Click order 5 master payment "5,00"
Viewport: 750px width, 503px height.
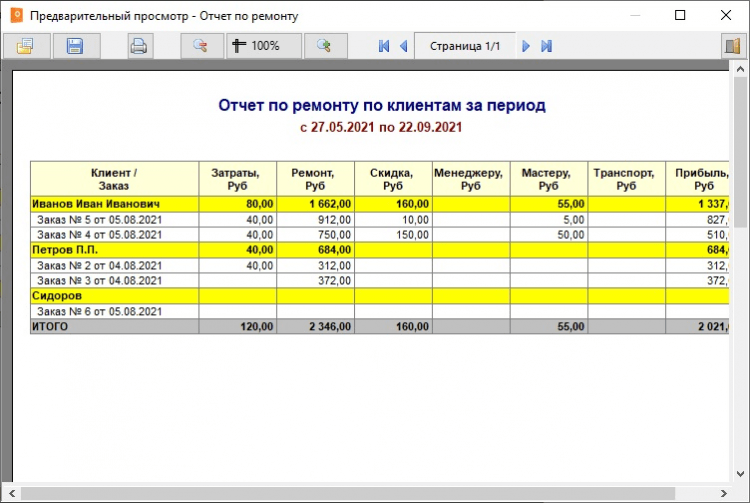[574, 220]
